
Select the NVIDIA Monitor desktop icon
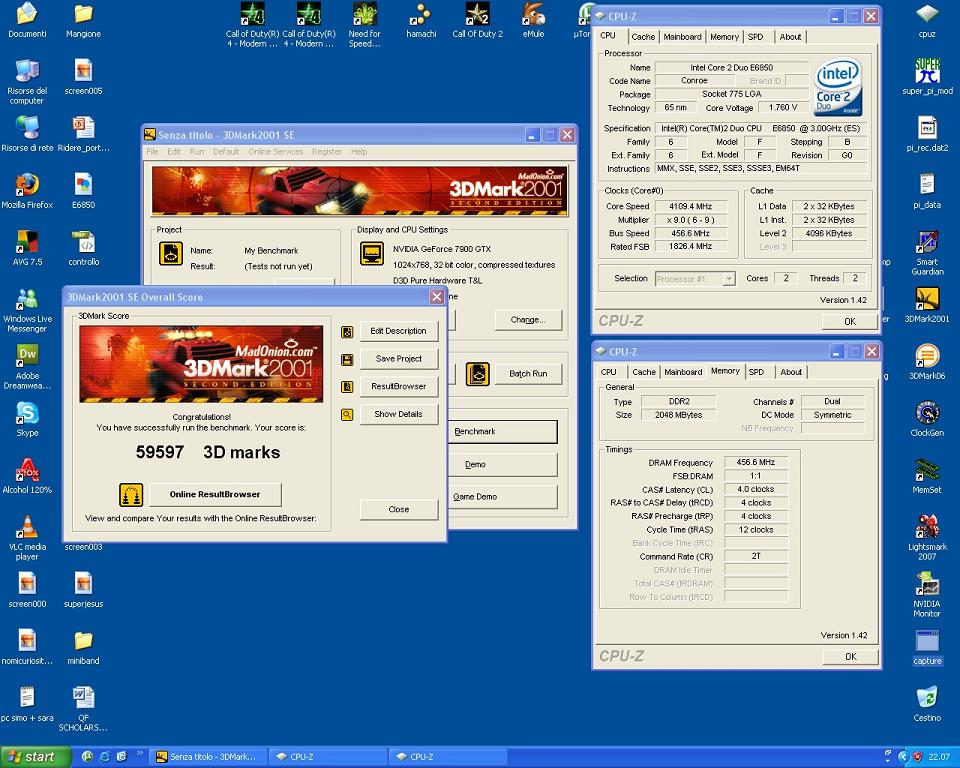point(927,594)
